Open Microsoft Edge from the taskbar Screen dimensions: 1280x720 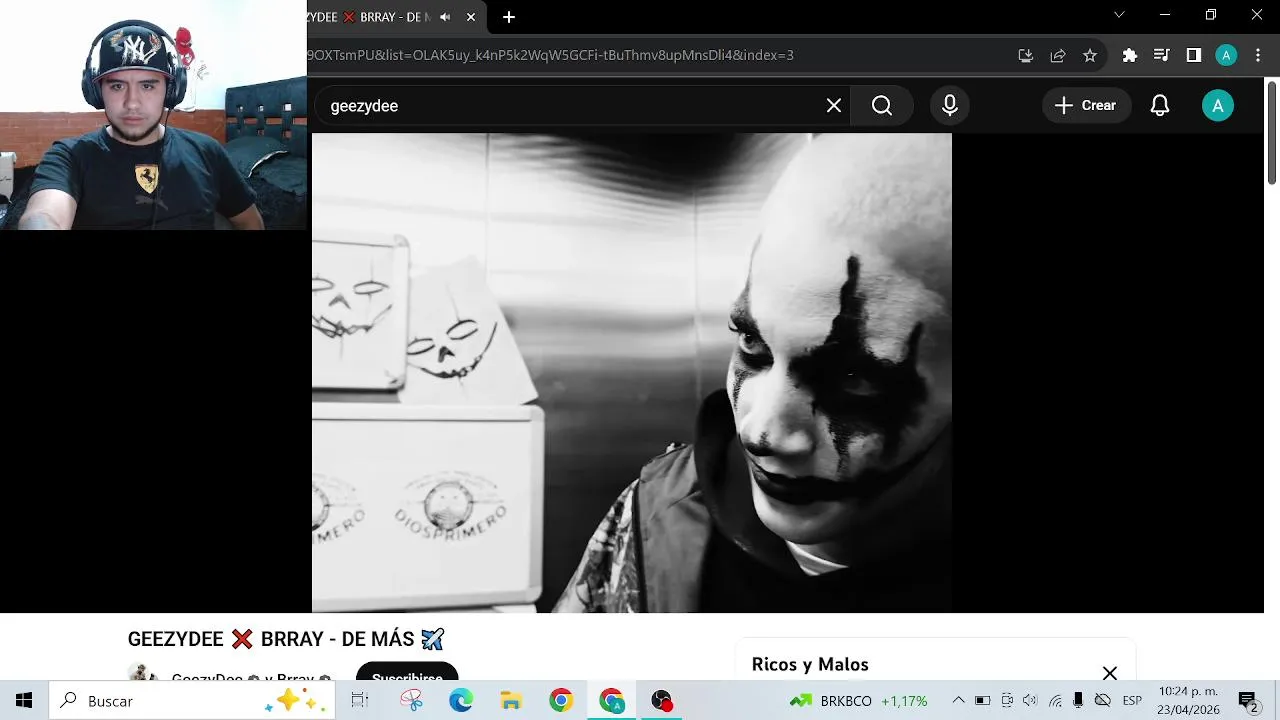pyautogui.click(x=461, y=701)
